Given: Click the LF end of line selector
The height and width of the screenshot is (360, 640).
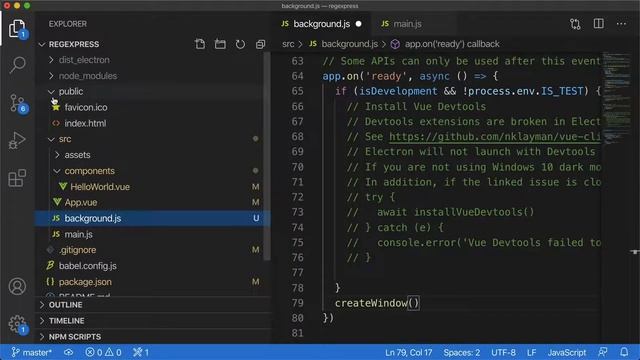Looking at the screenshot, I should [x=531, y=352].
